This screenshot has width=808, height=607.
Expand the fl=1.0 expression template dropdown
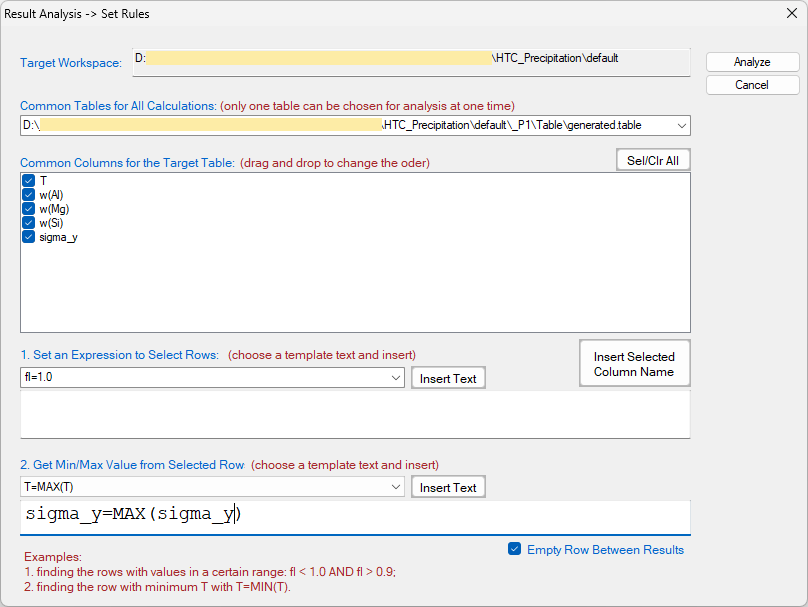[396, 378]
